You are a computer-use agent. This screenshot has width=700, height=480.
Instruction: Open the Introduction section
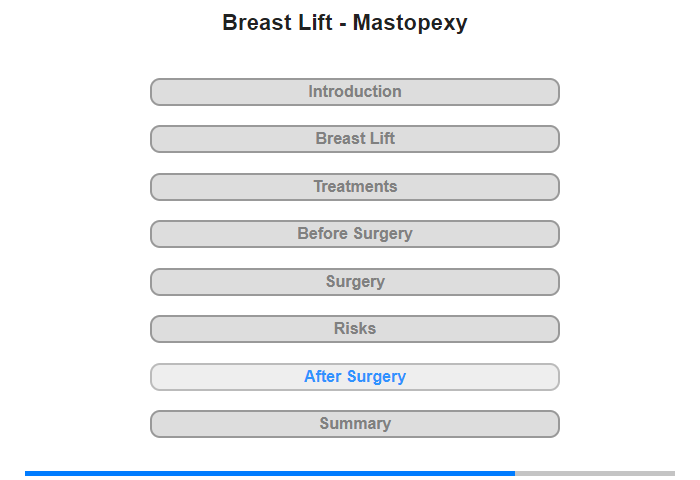tap(355, 92)
